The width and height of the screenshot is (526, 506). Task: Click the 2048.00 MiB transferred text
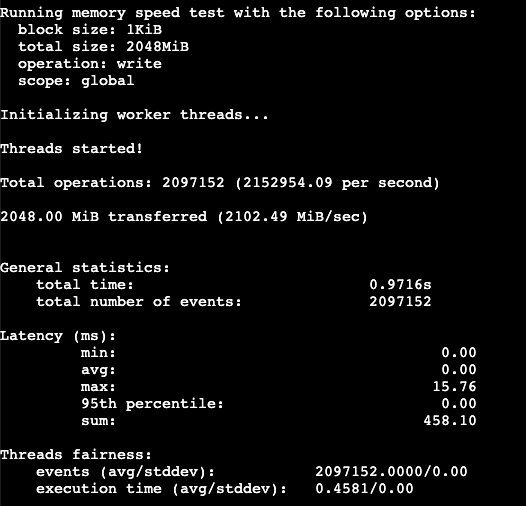tap(103, 217)
